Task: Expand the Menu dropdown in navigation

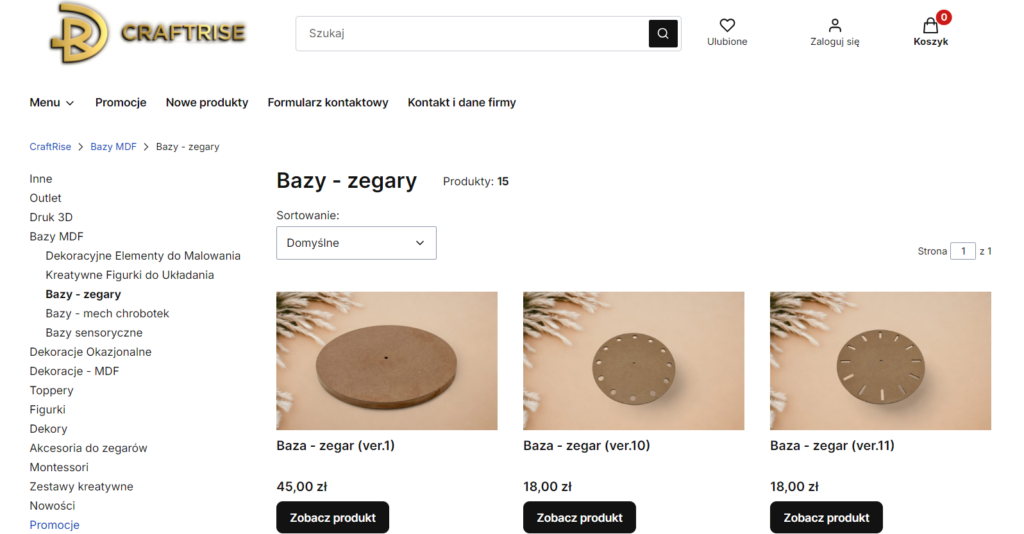Action: (52, 102)
